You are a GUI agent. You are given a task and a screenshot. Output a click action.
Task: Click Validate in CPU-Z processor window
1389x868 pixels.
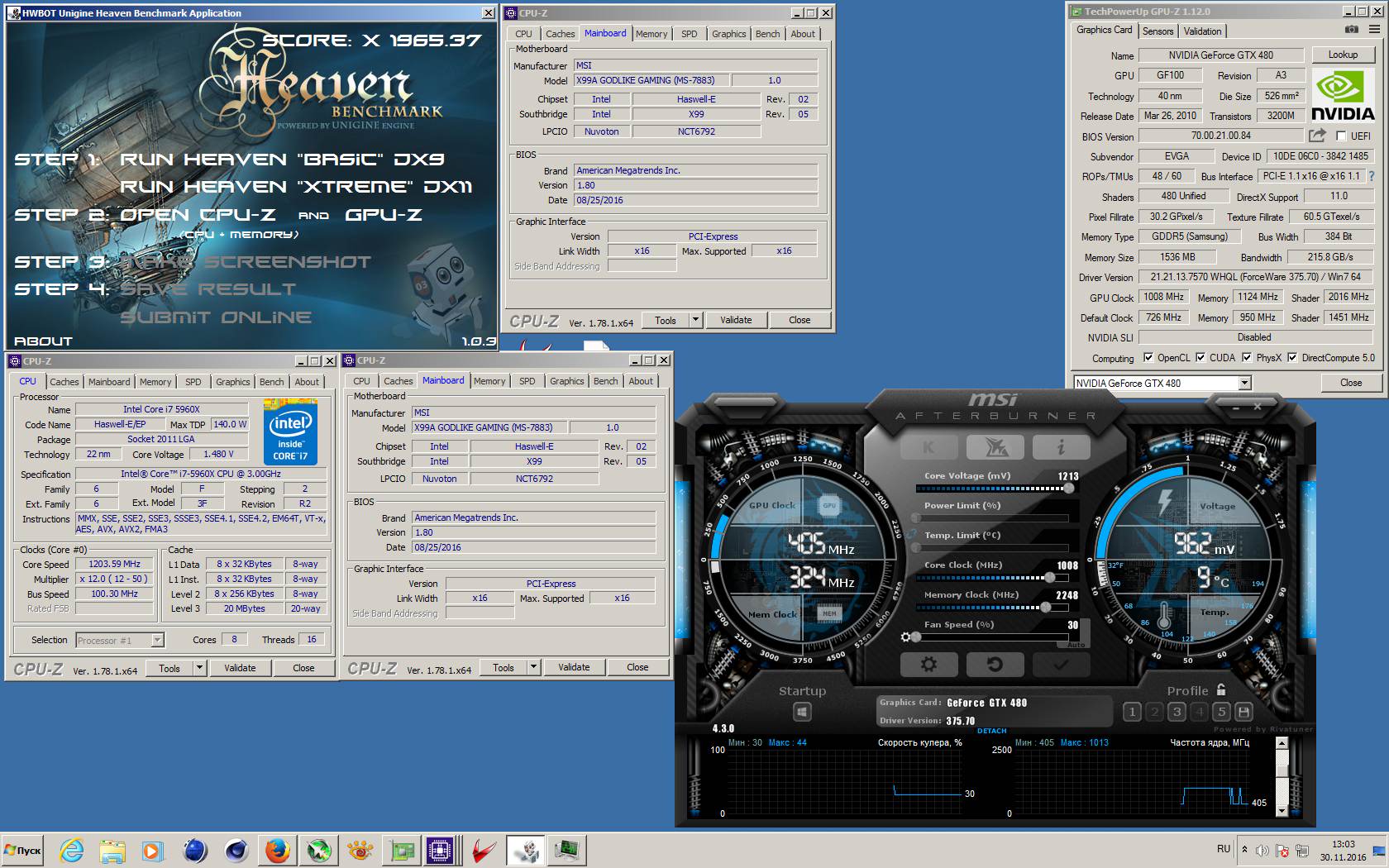(240, 668)
